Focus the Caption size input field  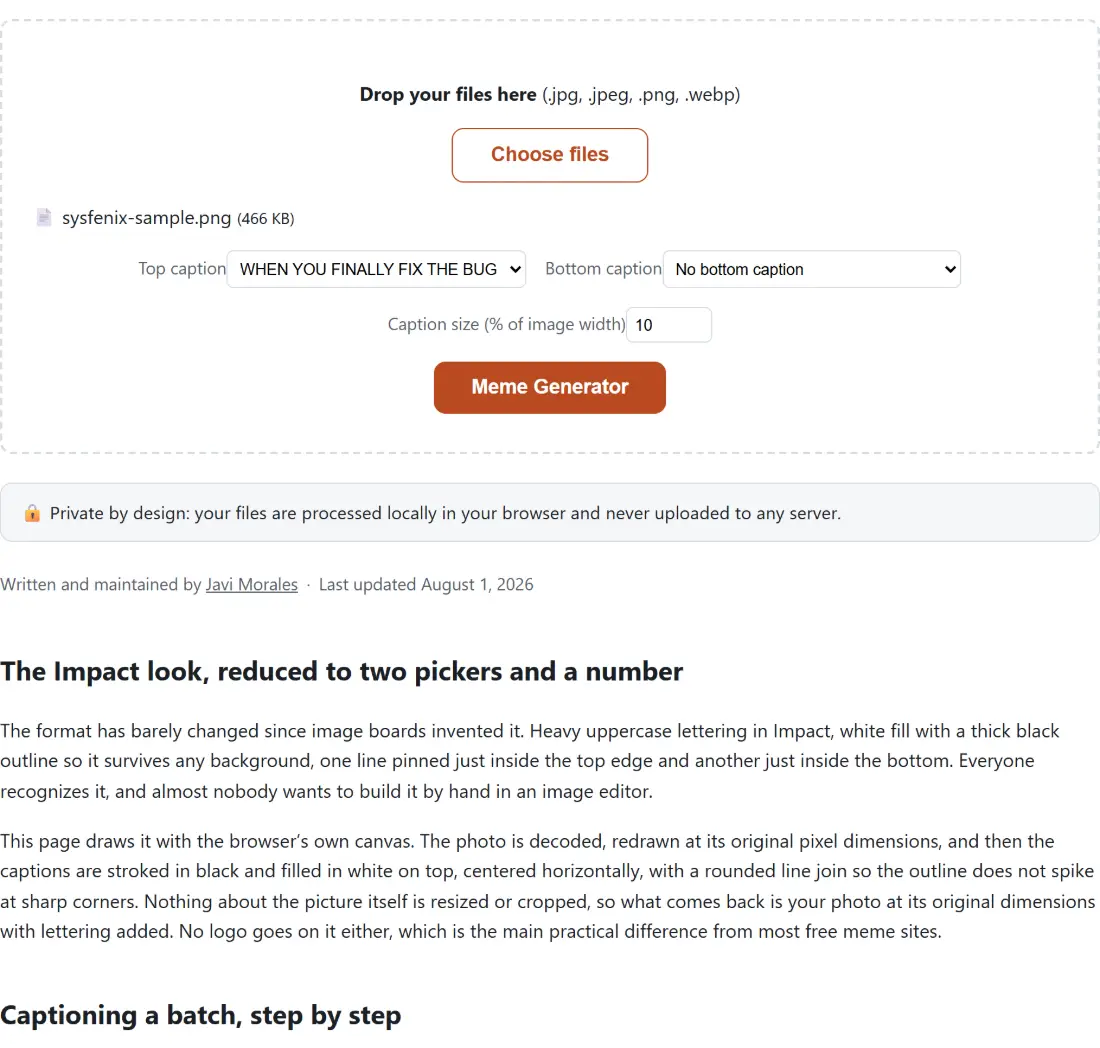click(x=669, y=325)
